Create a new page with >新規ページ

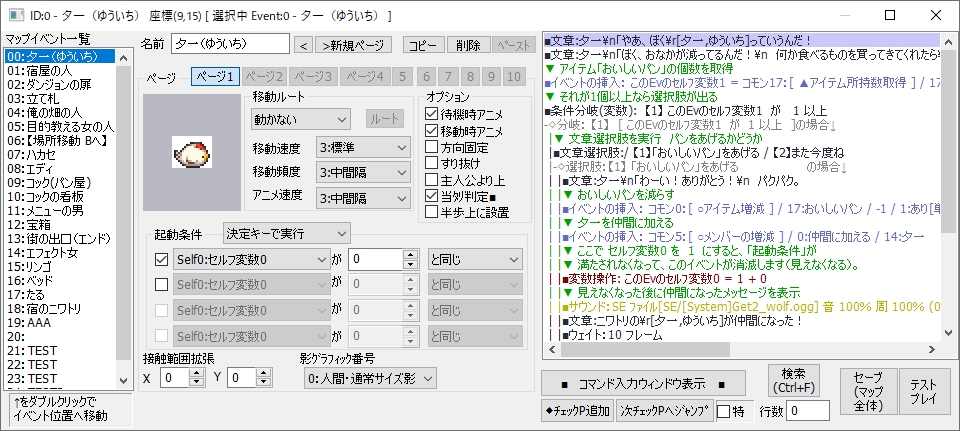[x=353, y=45]
